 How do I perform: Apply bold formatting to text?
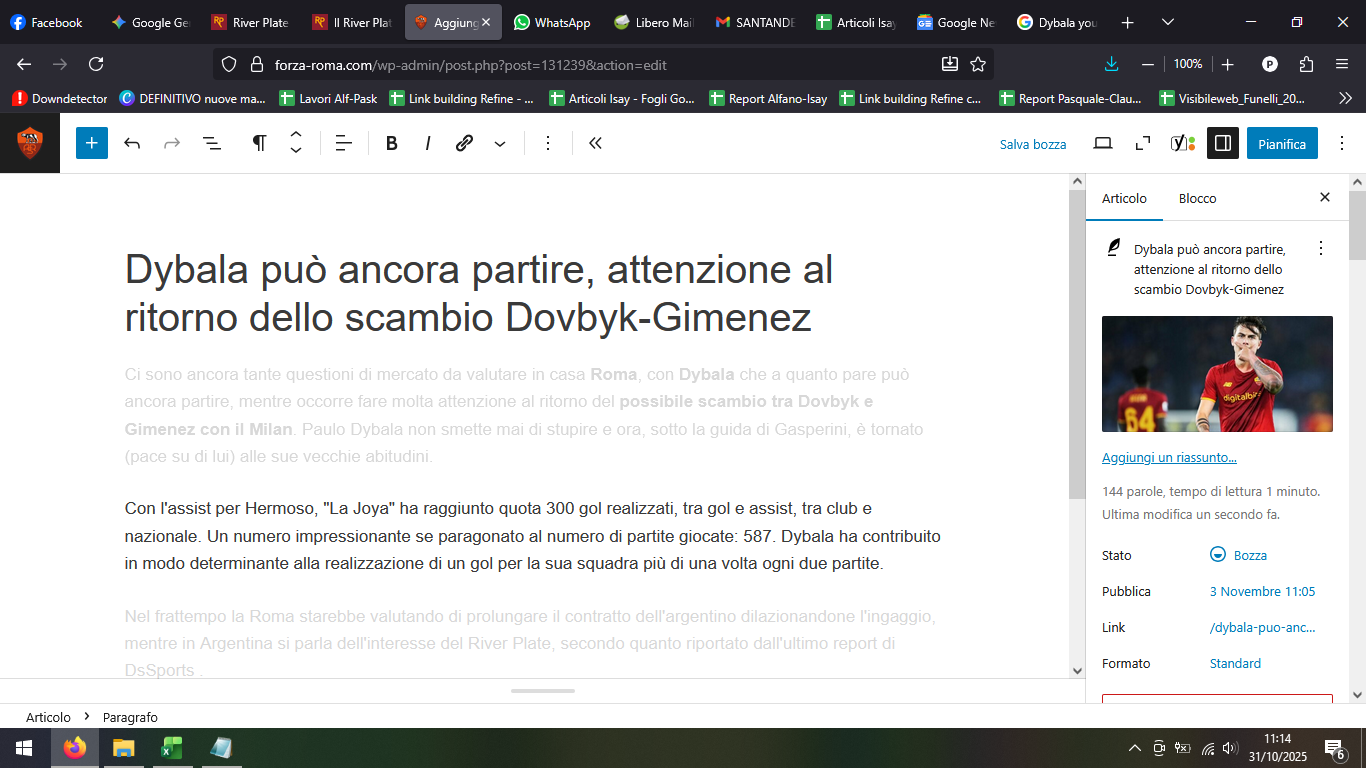coord(392,143)
